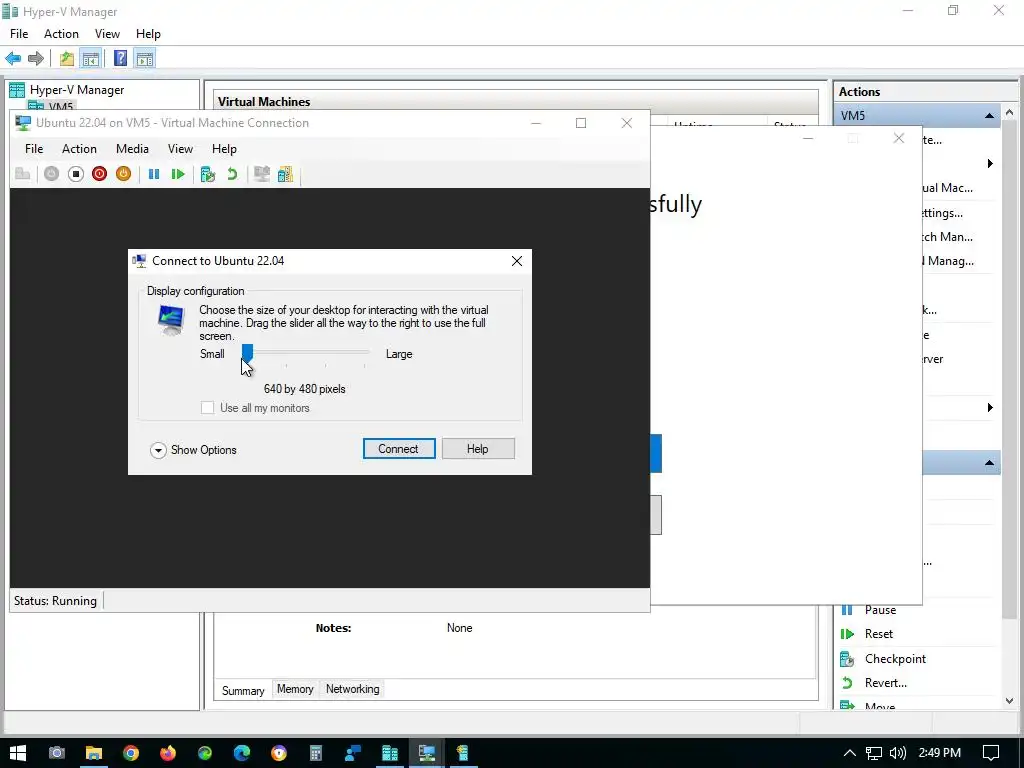Open View menu in VM Connection window
1024x768 pixels.
click(x=180, y=149)
